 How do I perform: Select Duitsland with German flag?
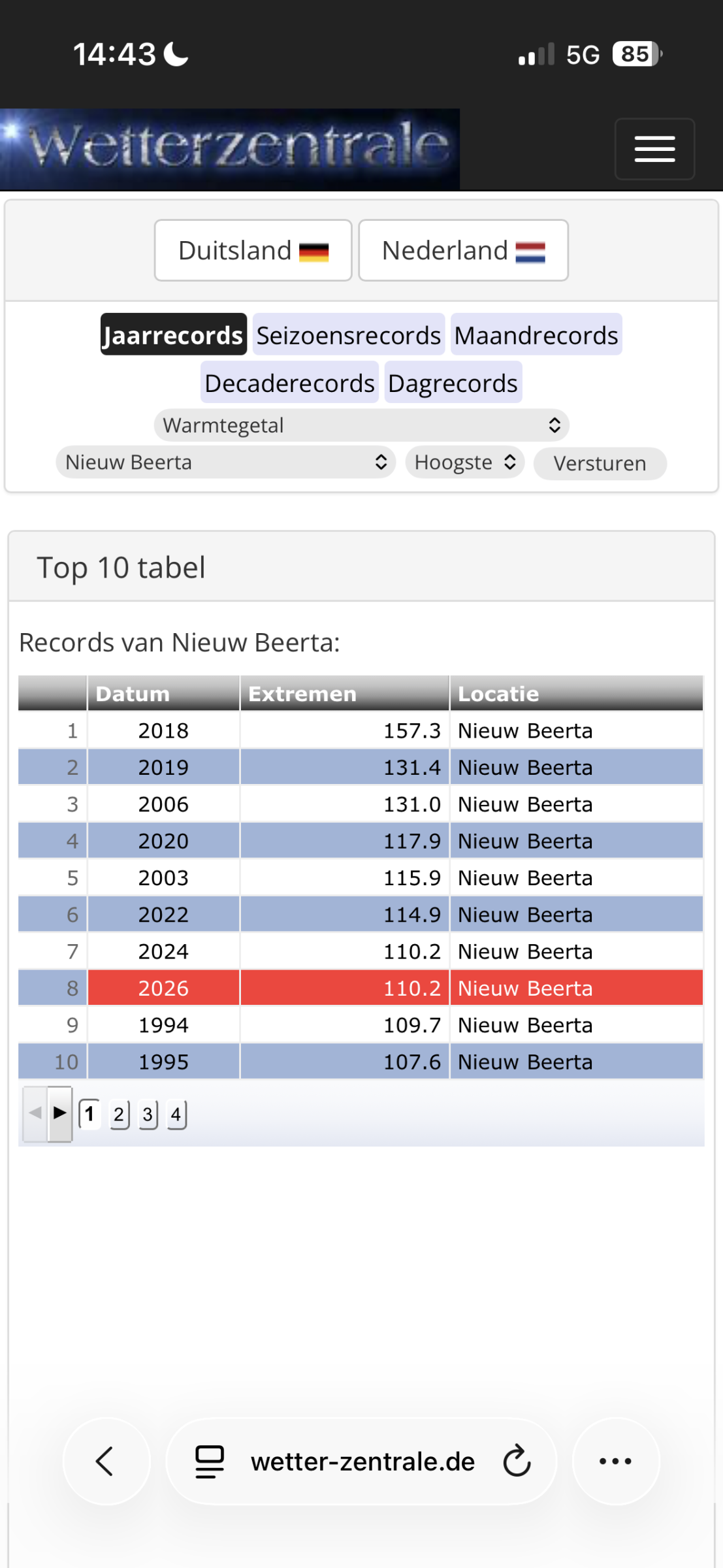pos(253,250)
